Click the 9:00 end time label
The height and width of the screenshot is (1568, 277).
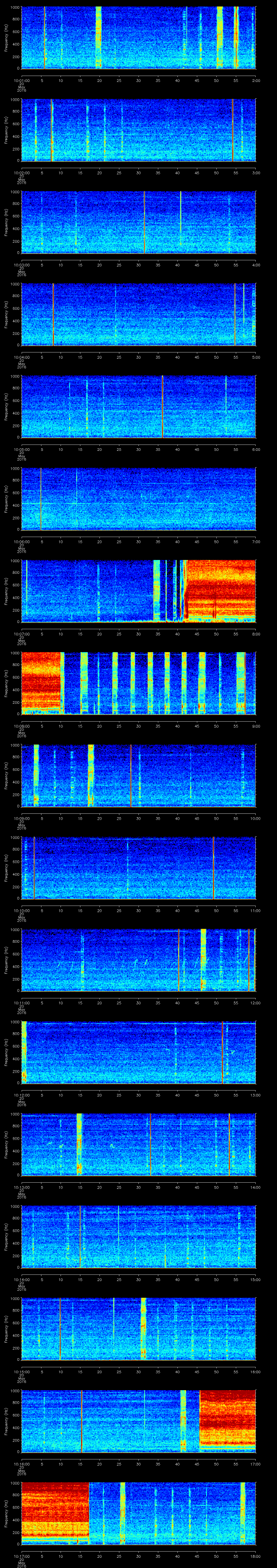(x=256, y=726)
